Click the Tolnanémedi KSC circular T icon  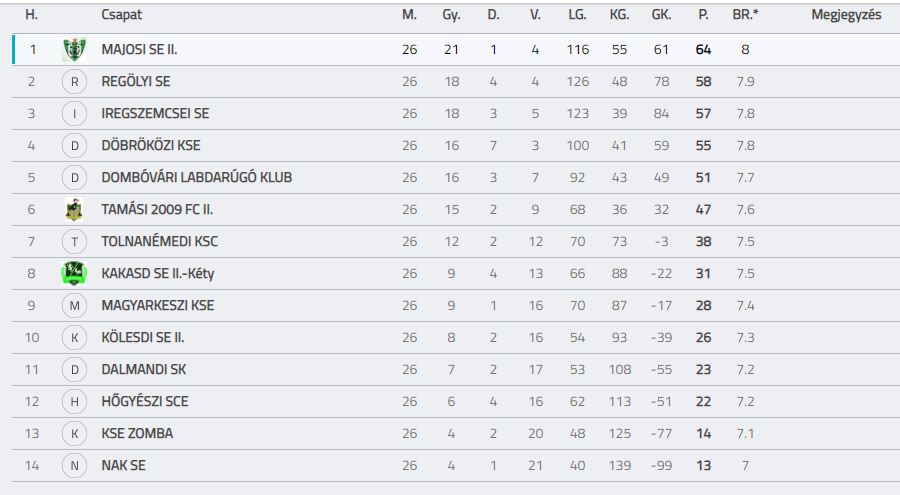(x=75, y=242)
